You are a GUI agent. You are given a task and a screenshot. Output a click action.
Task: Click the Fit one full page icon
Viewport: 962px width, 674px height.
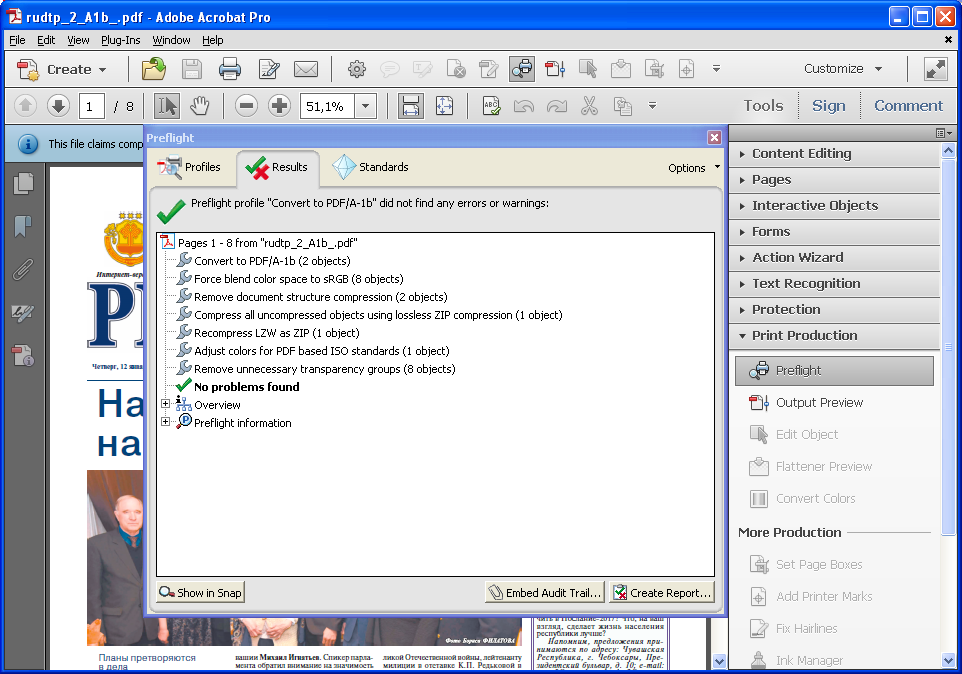(444, 106)
